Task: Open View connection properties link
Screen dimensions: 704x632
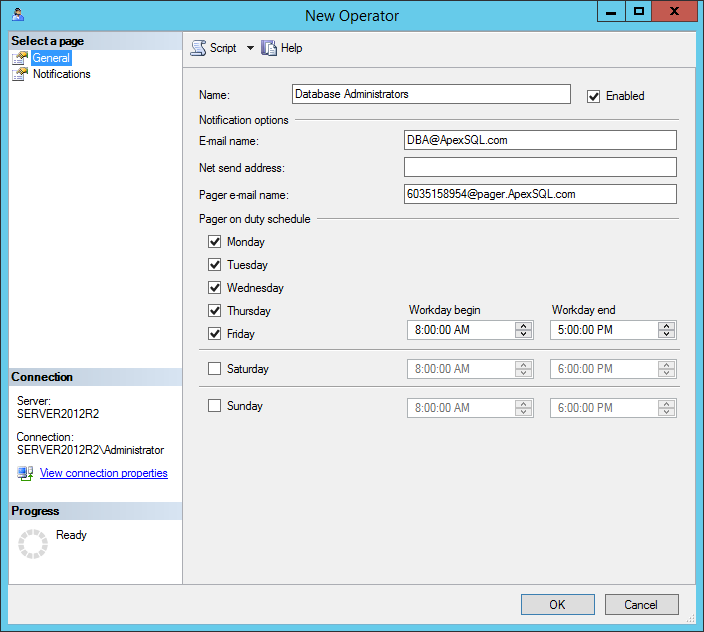Action: tap(104, 473)
